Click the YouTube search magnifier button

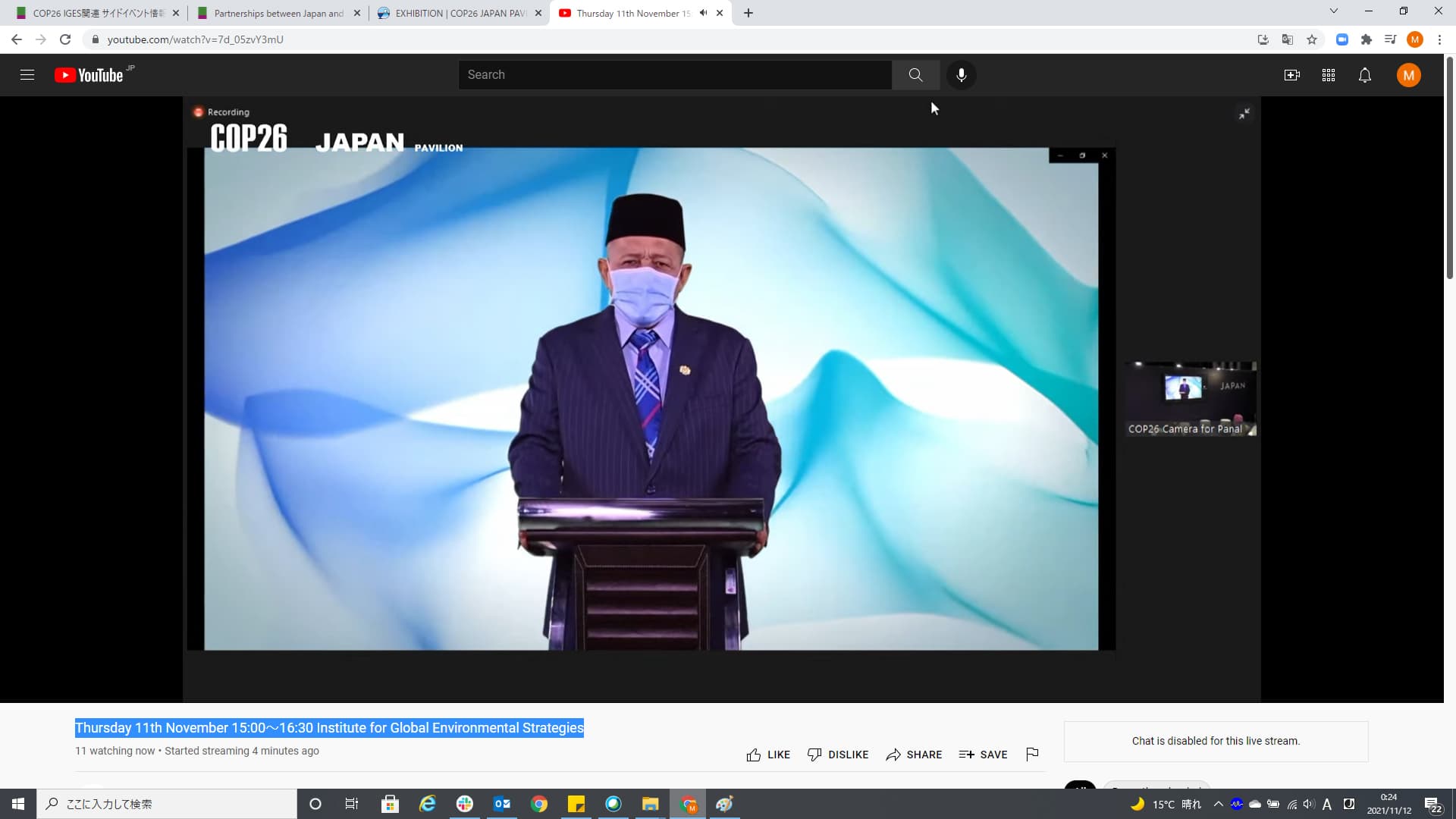coord(915,75)
